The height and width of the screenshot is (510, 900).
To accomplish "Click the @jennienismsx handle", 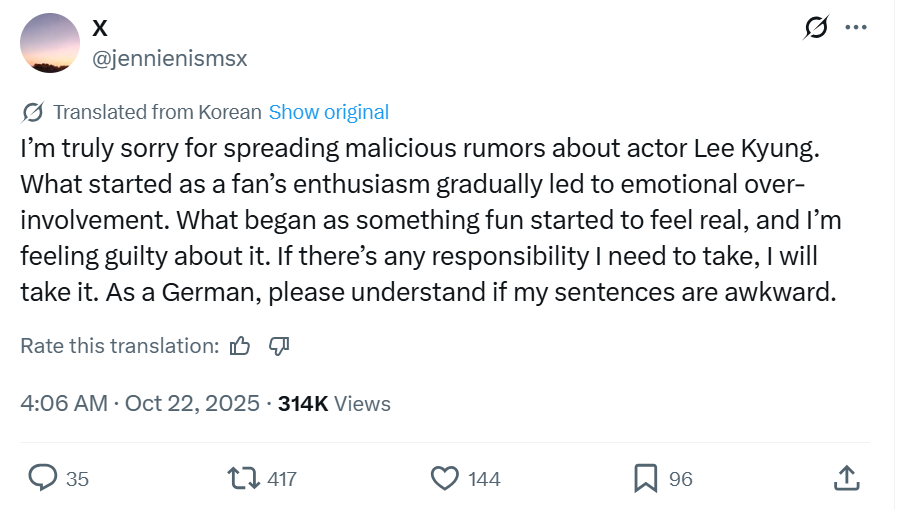I will (x=169, y=59).
